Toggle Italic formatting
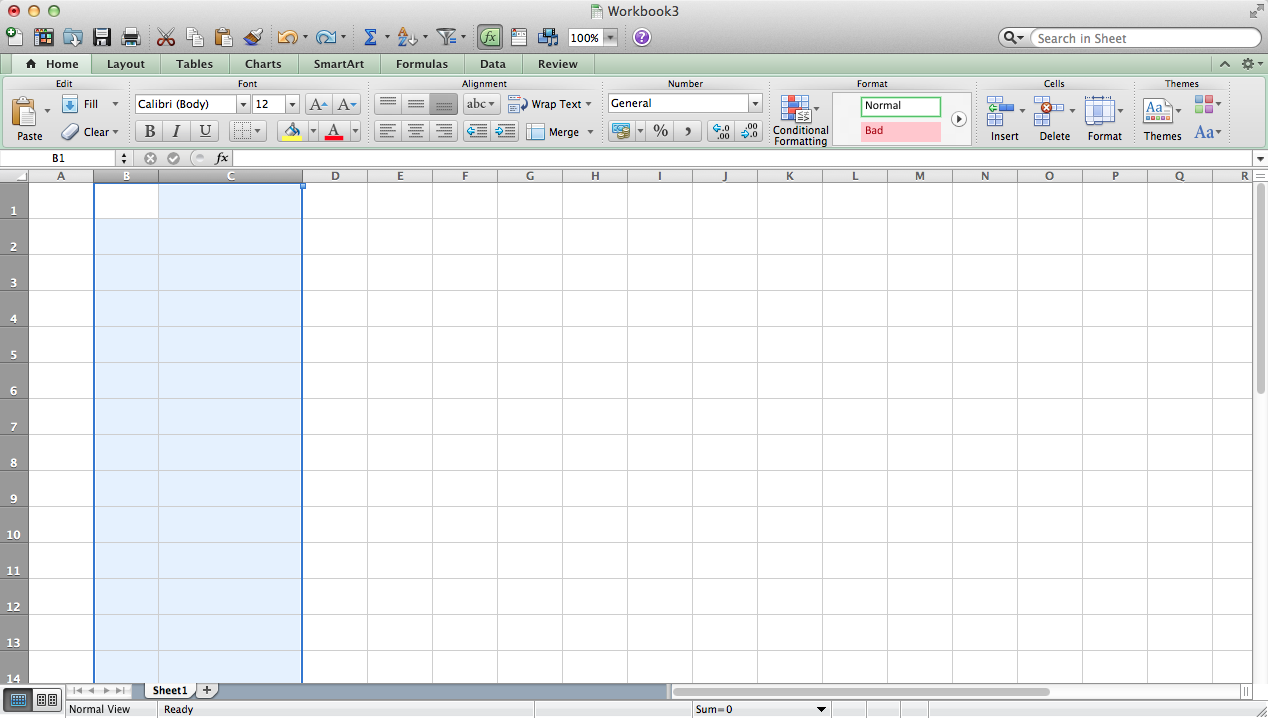 point(177,131)
